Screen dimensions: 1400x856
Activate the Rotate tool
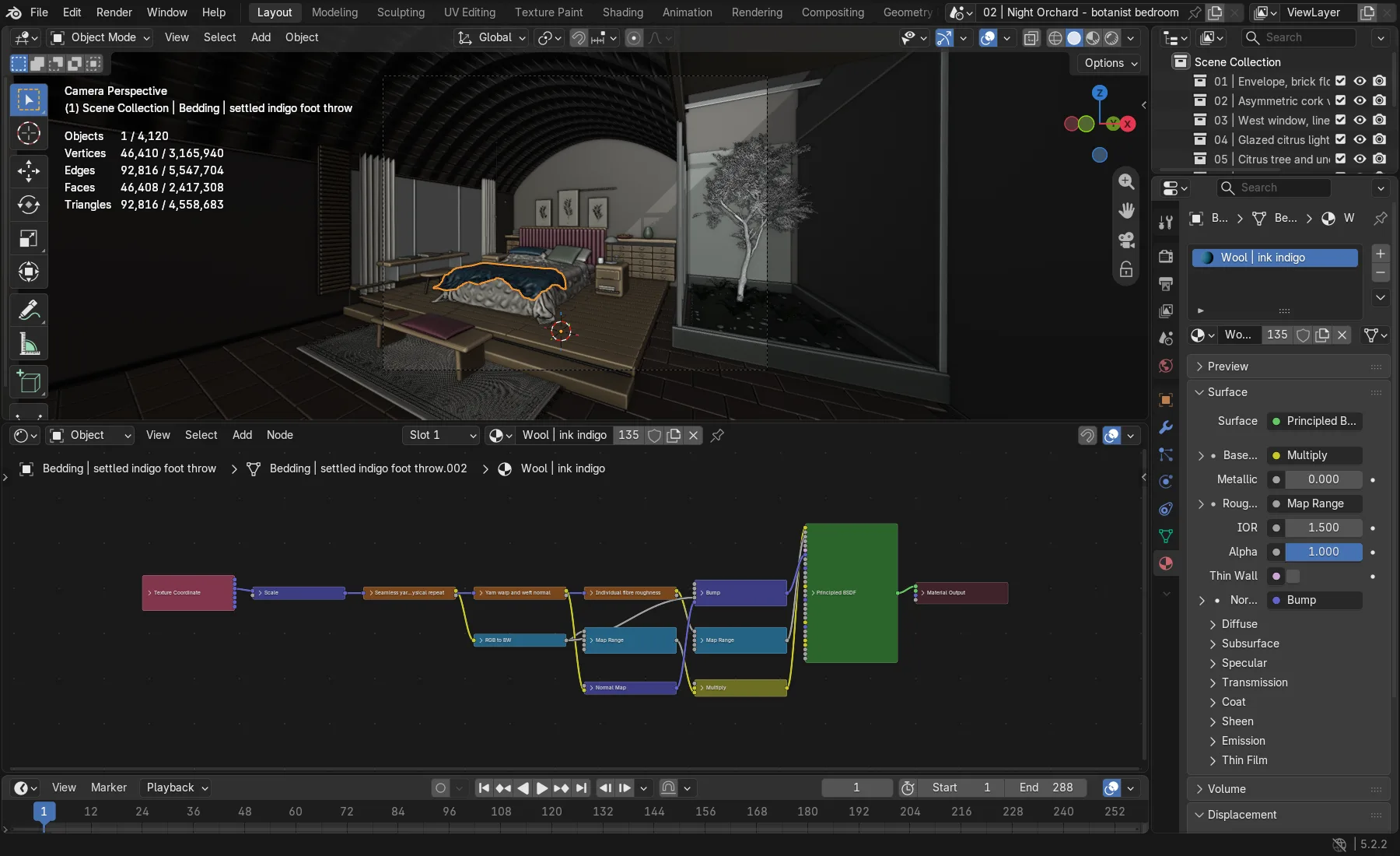pos(29,205)
